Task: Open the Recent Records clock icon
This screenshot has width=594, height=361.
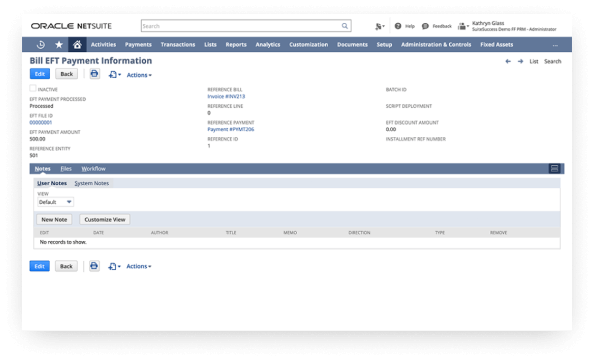Action: tap(41, 45)
